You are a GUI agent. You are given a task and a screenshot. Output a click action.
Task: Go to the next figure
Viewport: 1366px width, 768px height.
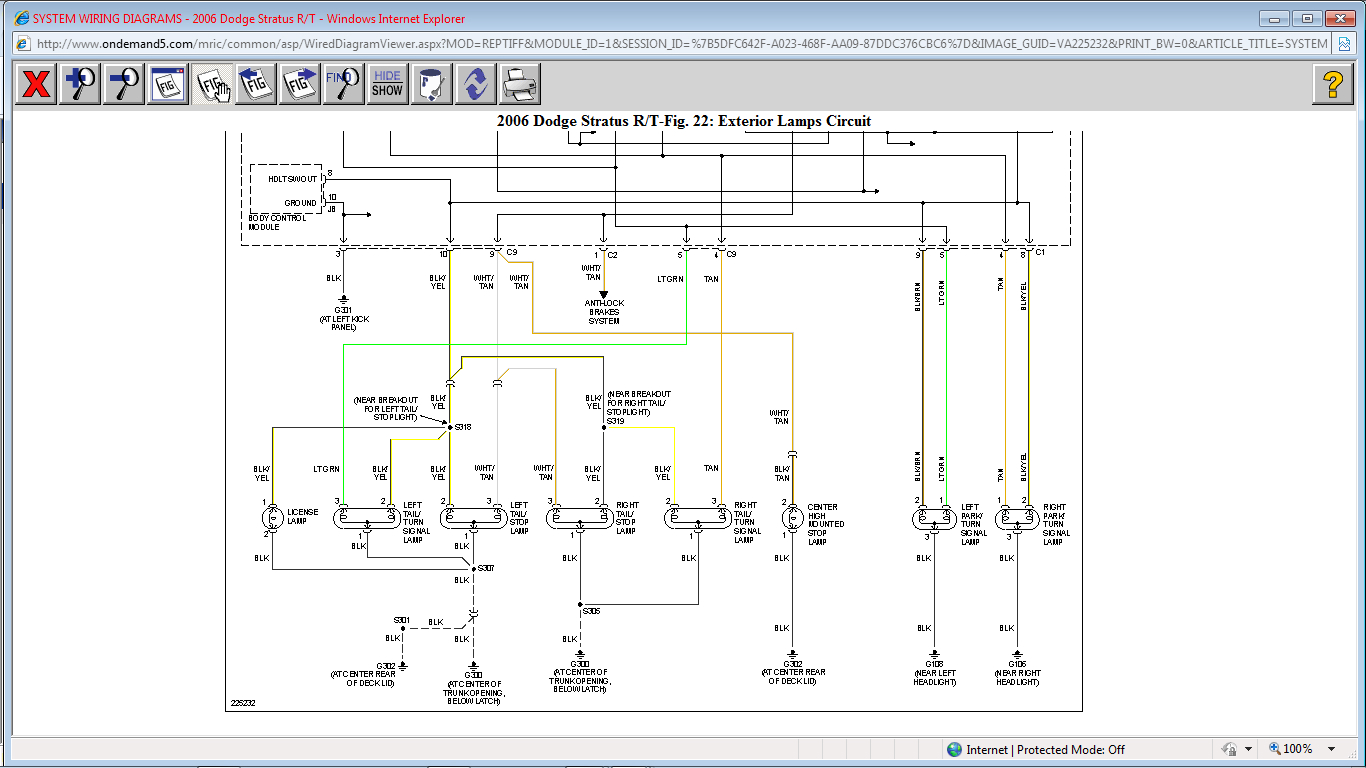300,84
